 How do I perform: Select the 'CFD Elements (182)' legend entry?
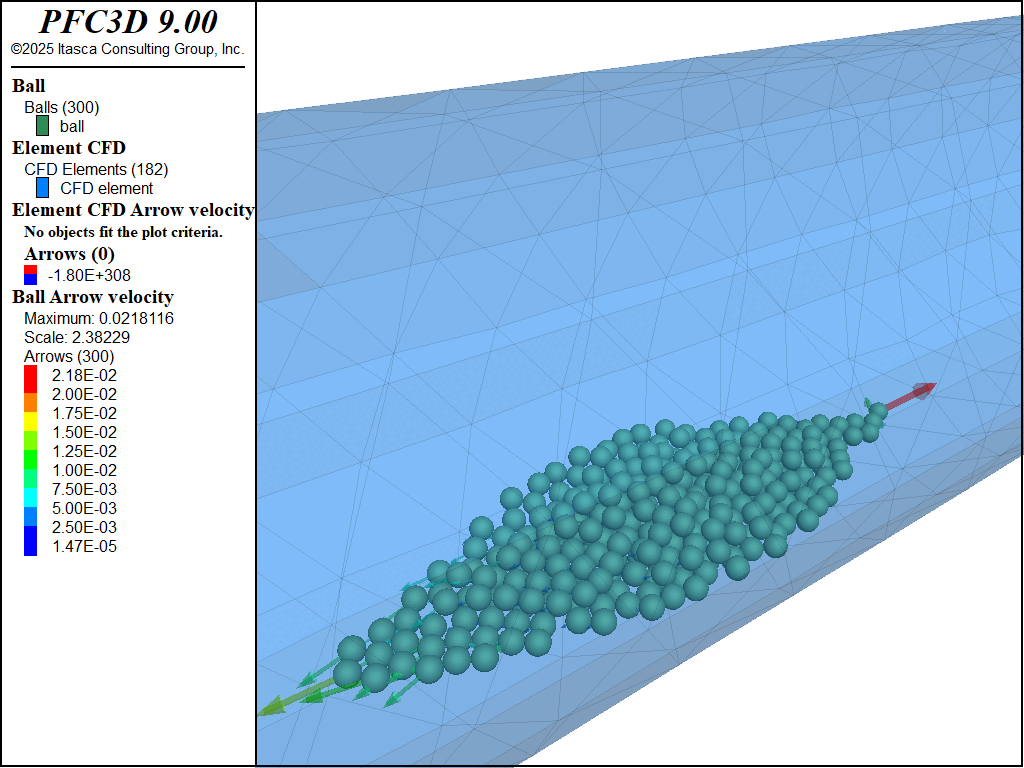click(96, 169)
